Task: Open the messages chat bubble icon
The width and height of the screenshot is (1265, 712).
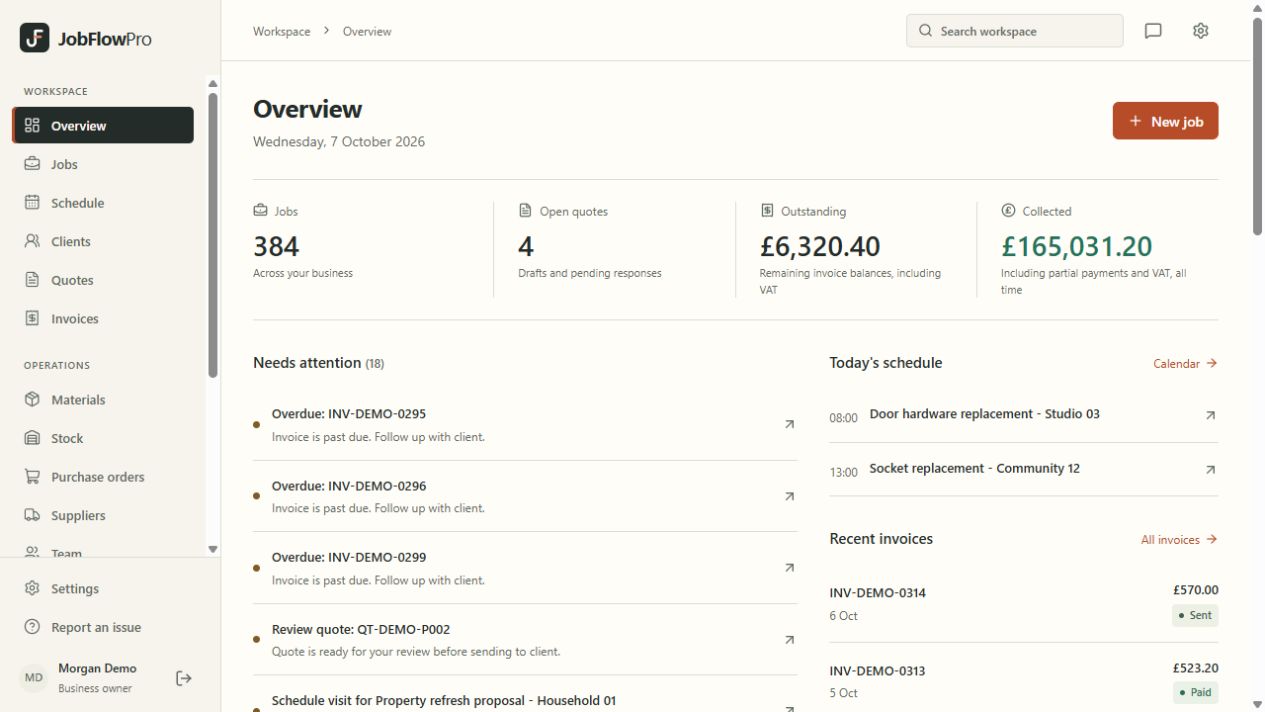Action: coord(1153,31)
